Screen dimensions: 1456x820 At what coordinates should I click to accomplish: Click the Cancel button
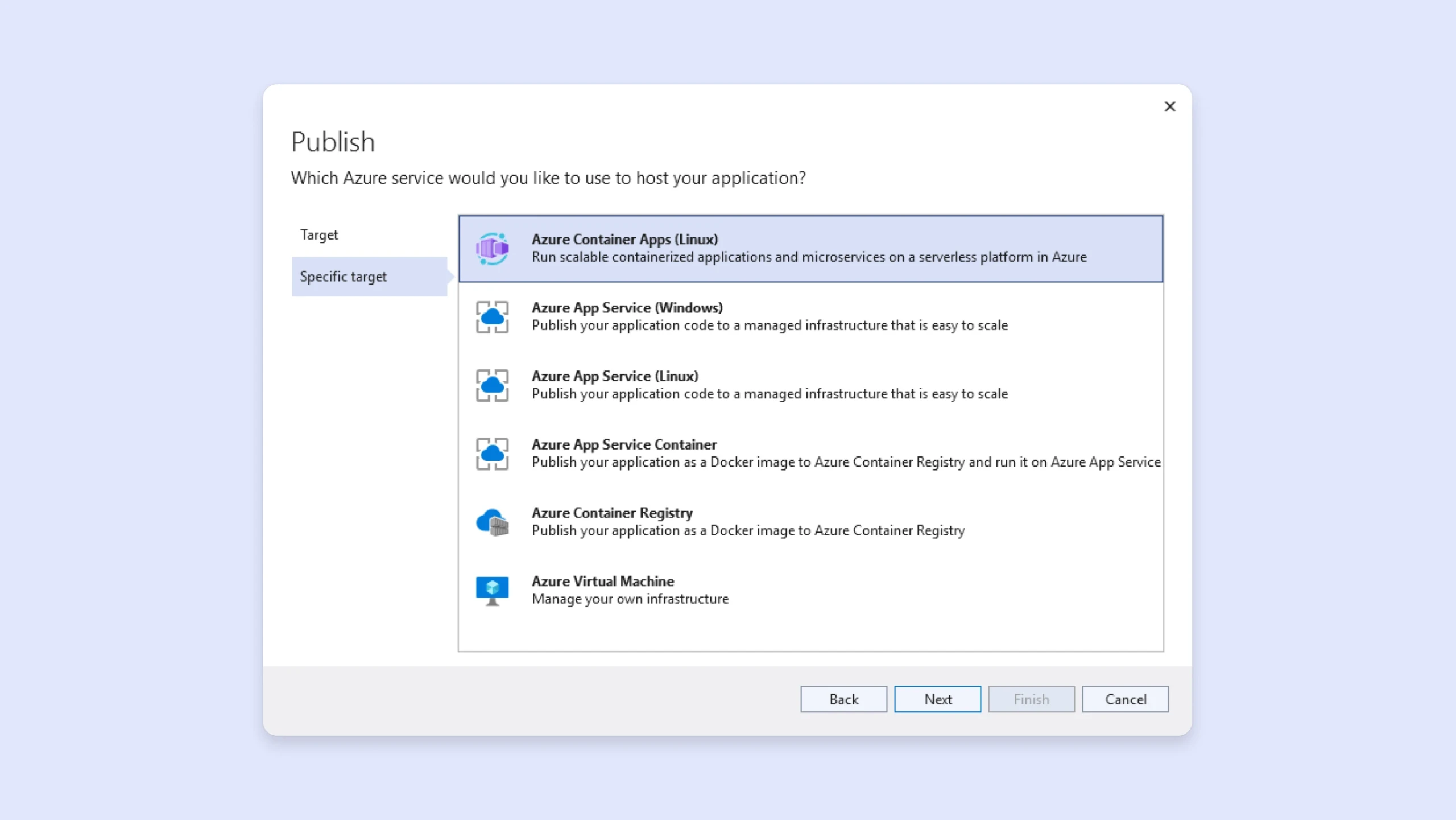click(1125, 699)
